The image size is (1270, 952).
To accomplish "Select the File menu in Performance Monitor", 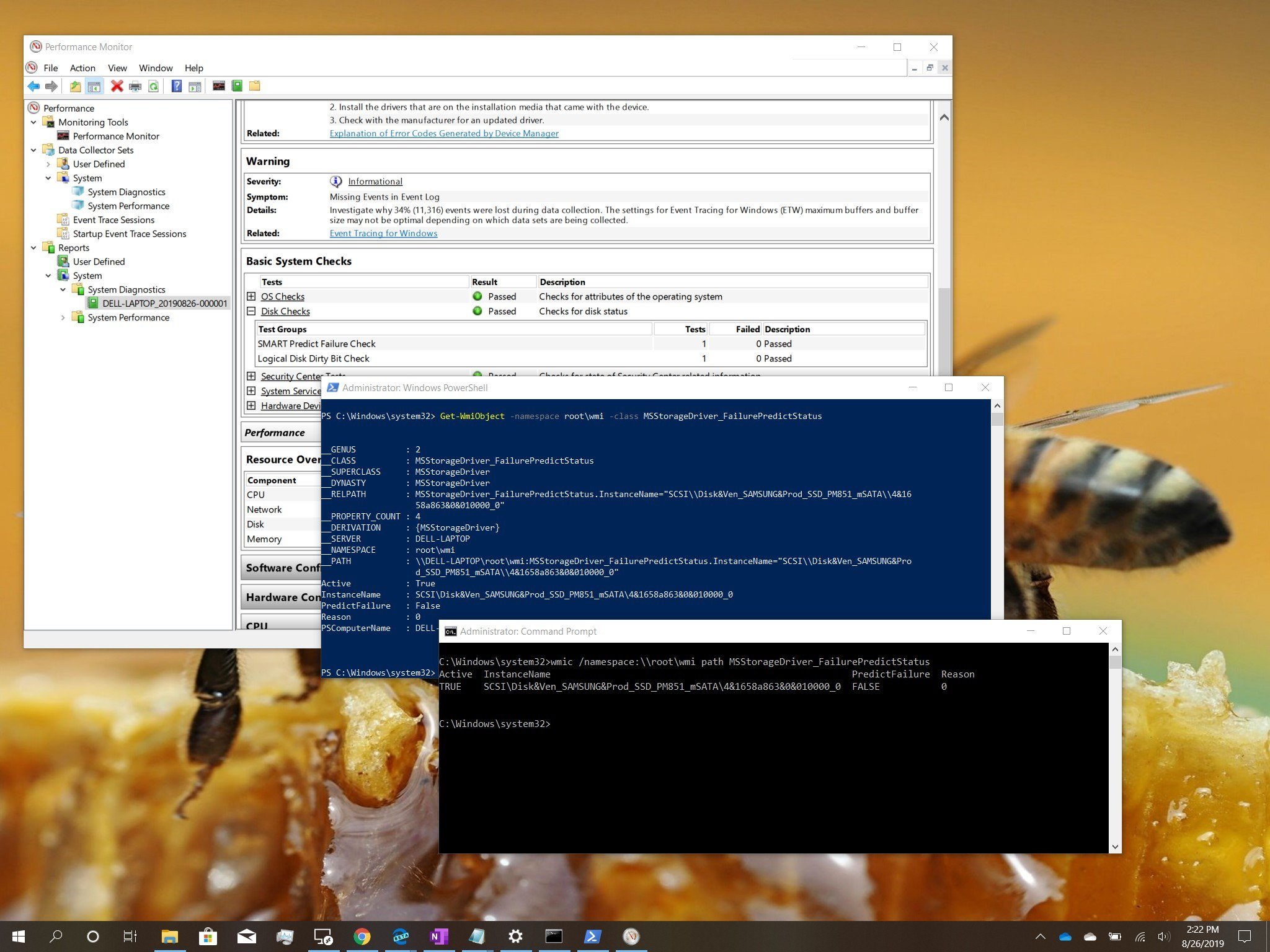I will tap(51, 68).
